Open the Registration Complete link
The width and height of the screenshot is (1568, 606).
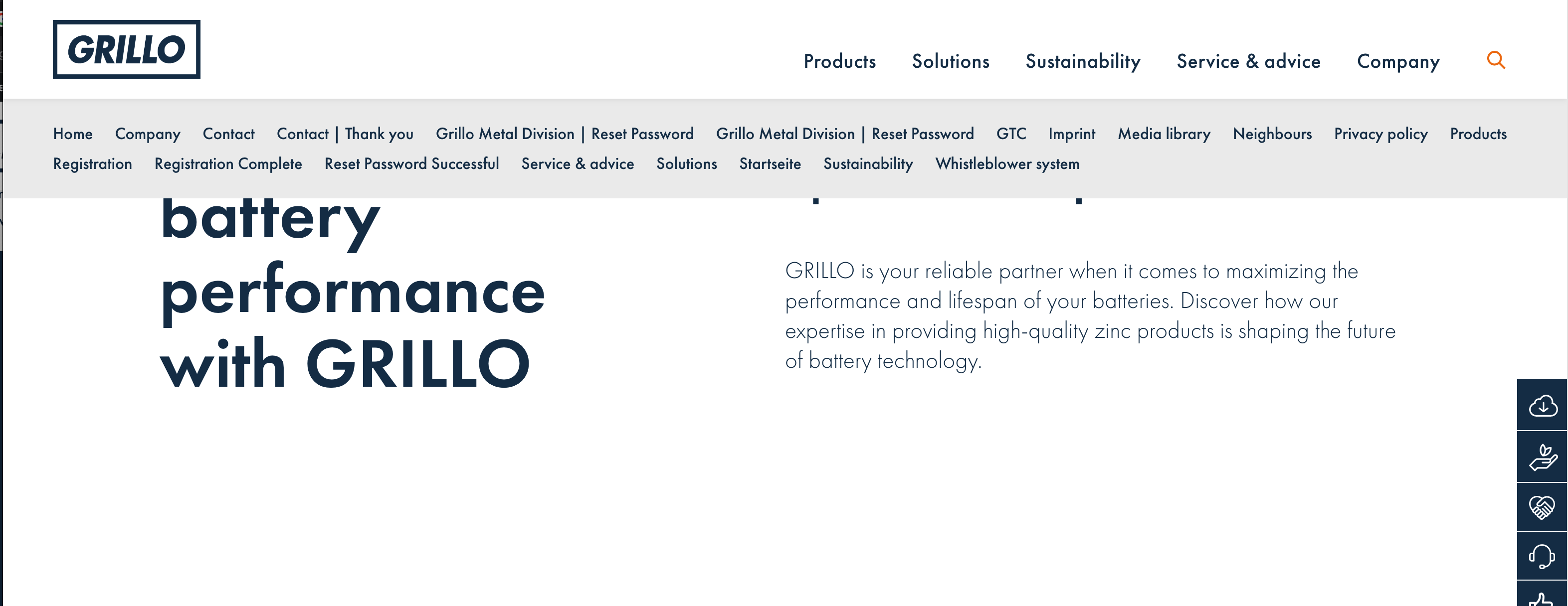pyautogui.click(x=228, y=164)
